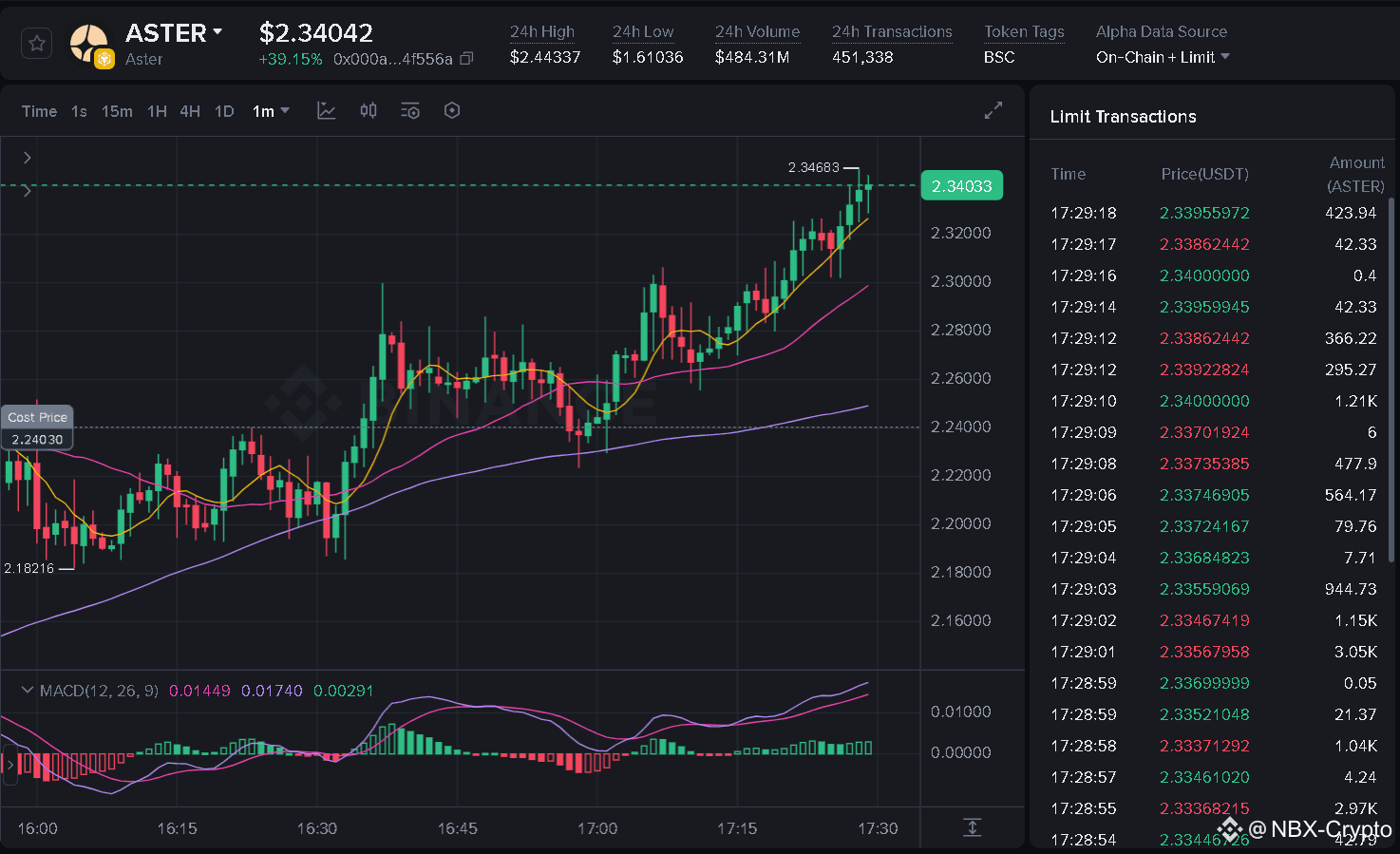The height and width of the screenshot is (854, 1400).
Task: Select the 4H timeframe
Action: (190, 111)
